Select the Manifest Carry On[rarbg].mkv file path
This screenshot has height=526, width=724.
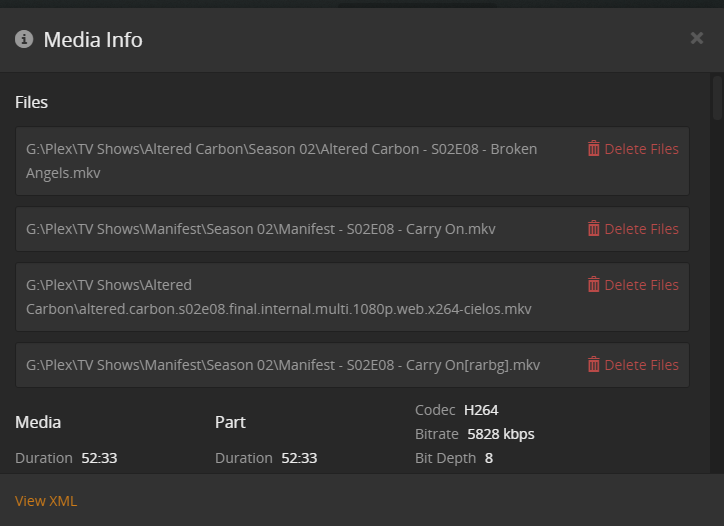tap(282, 365)
